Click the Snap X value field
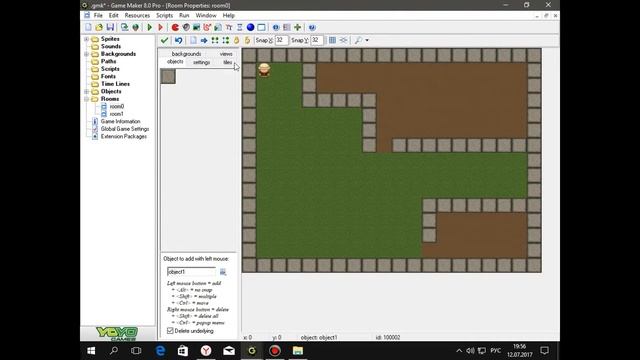Image resolution: width=640 pixels, height=360 pixels. point(281,40)
